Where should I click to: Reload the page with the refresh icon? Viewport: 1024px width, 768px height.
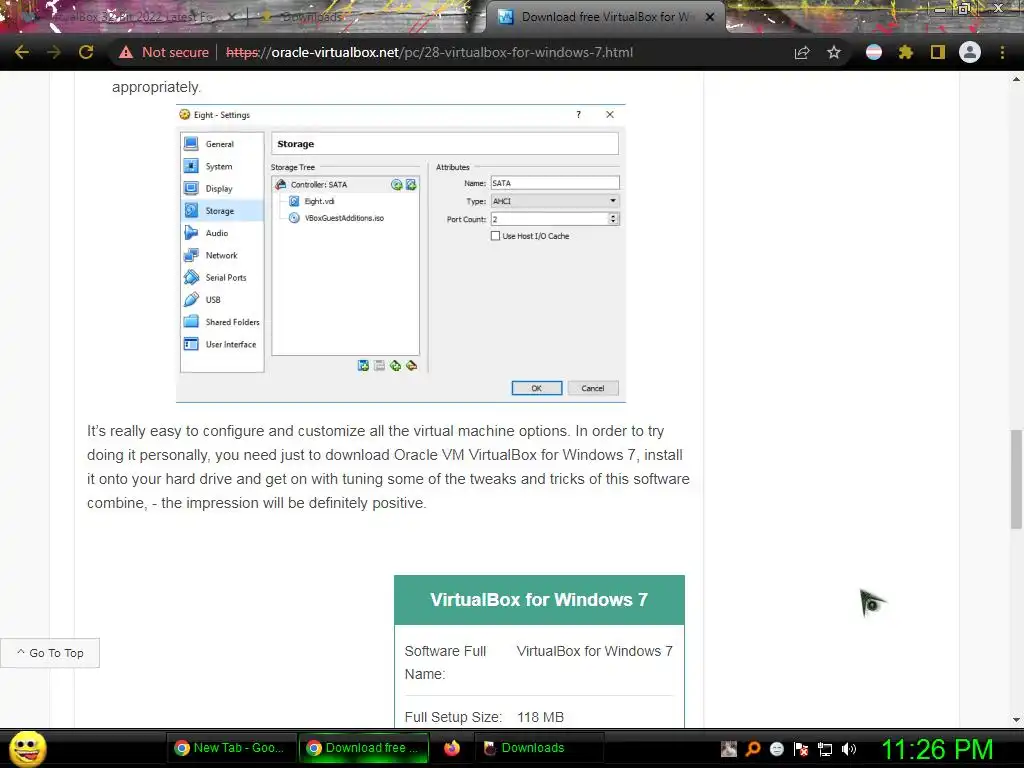click(86, 52)
